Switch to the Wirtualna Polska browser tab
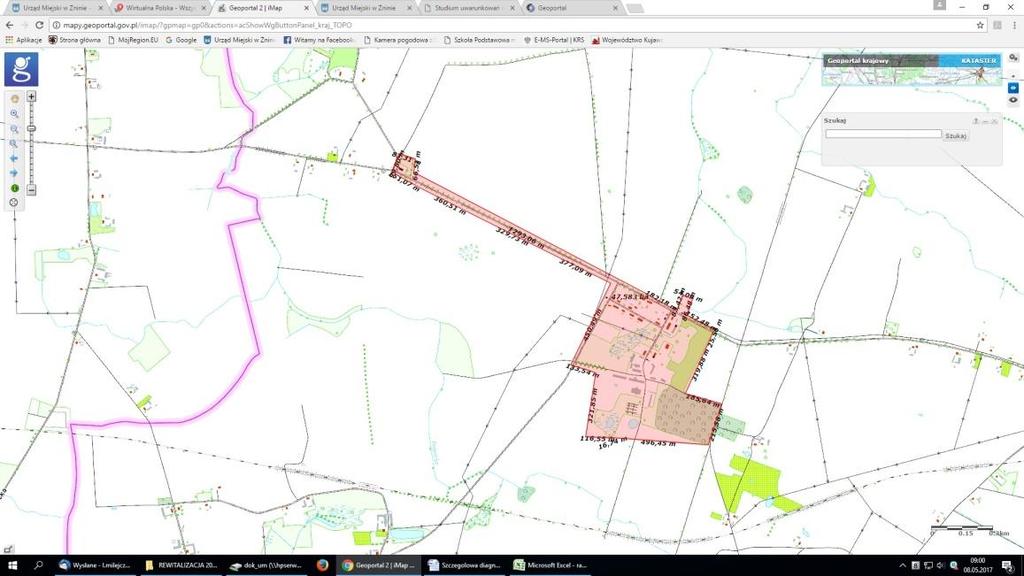The width and height of the screenshot is (1024, 576). click(160, 8)
